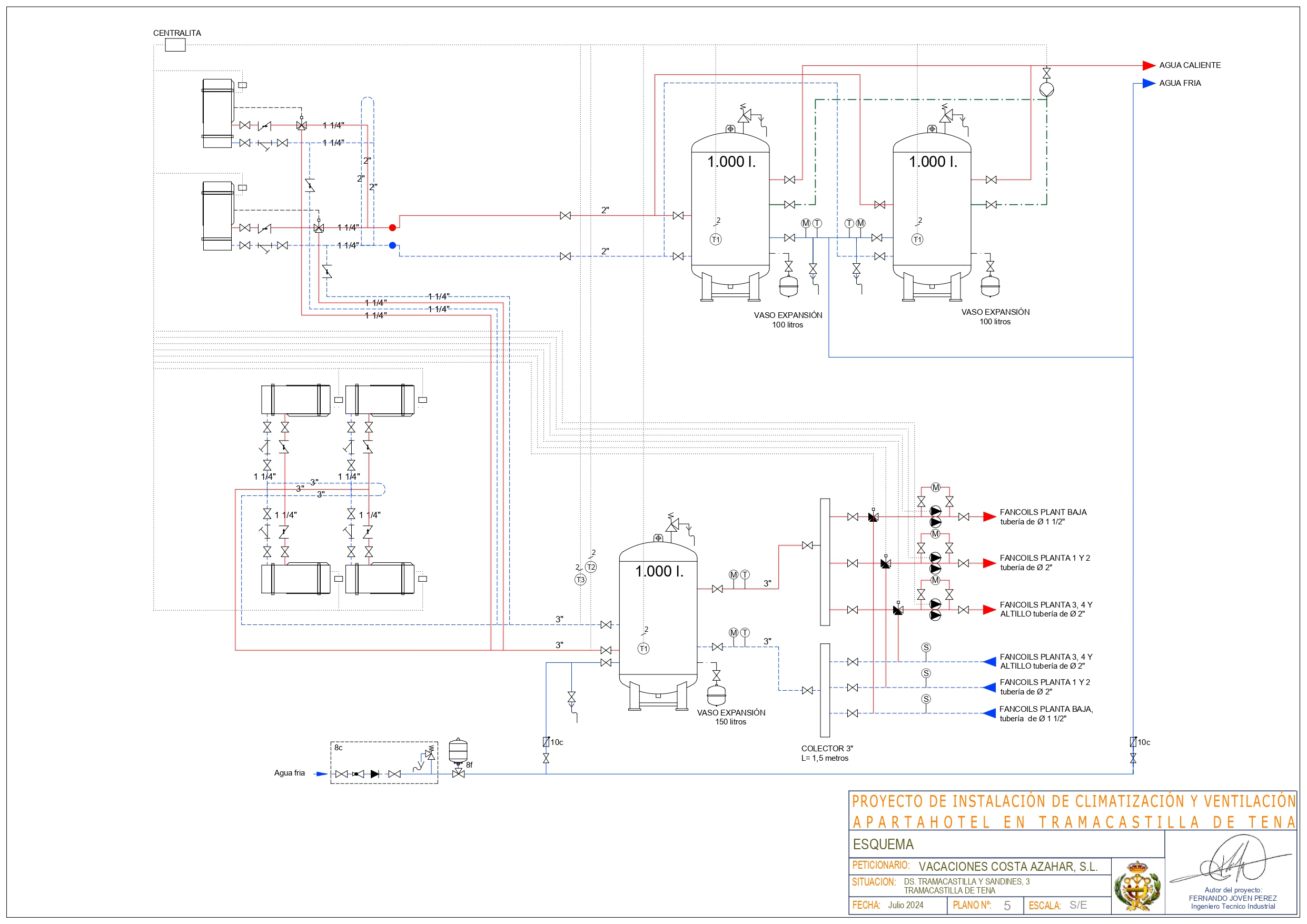Click the PLANO Nº number 5
This screenshot has width=1307, height=924.
pos(1007,905)
